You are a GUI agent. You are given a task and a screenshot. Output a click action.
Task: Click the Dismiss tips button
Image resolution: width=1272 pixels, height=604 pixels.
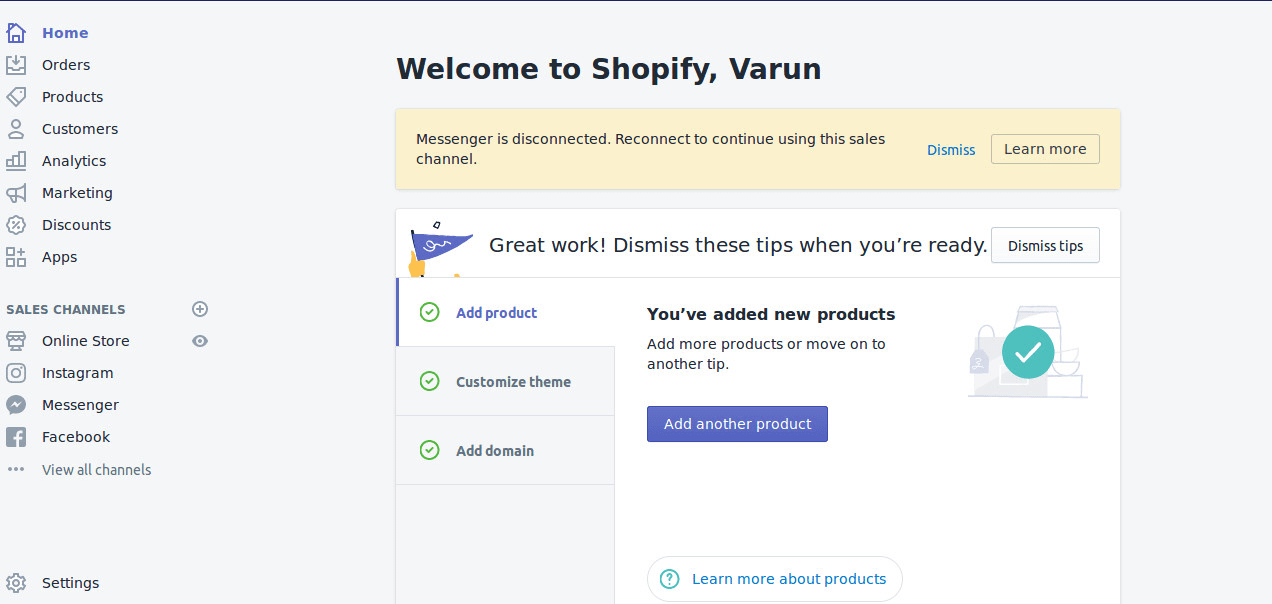click(x=1045, y=246)
